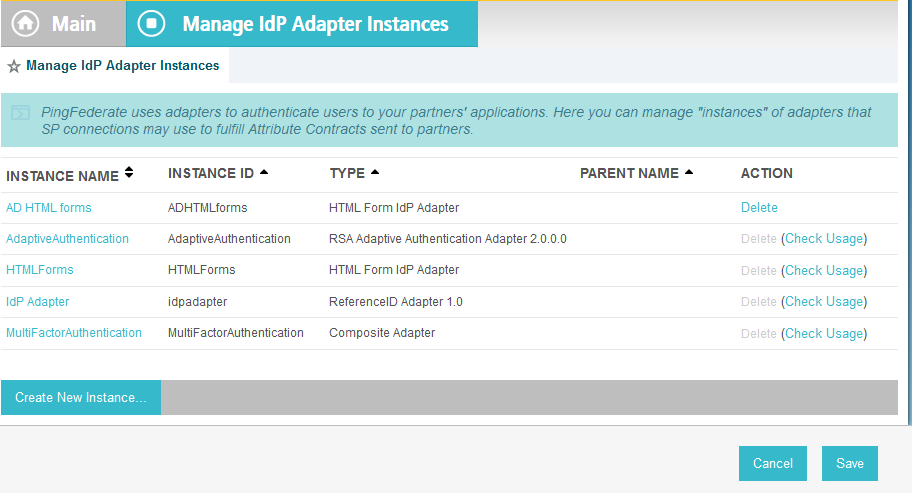Image resolution: width=912 pixels, height=493 pixels.
Task: Switch to the Main tab
Action: (63, 24)
